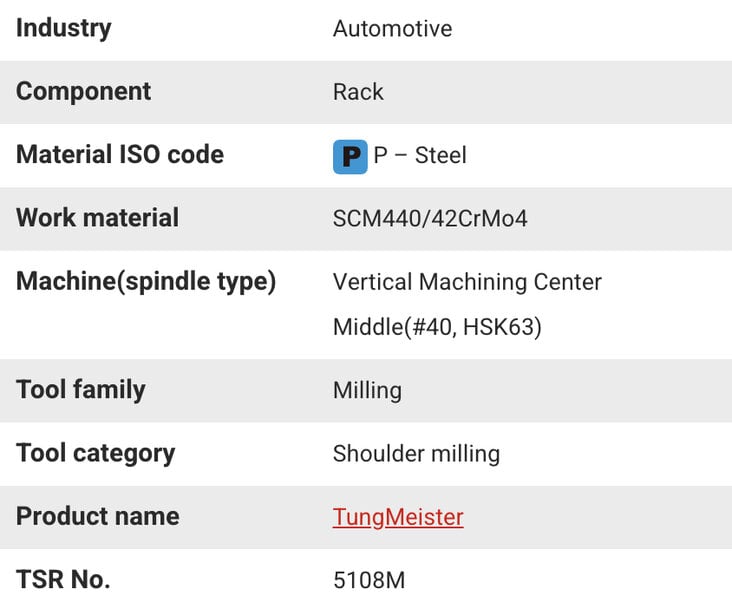Click the Automotive industry value

pos(392,29)
